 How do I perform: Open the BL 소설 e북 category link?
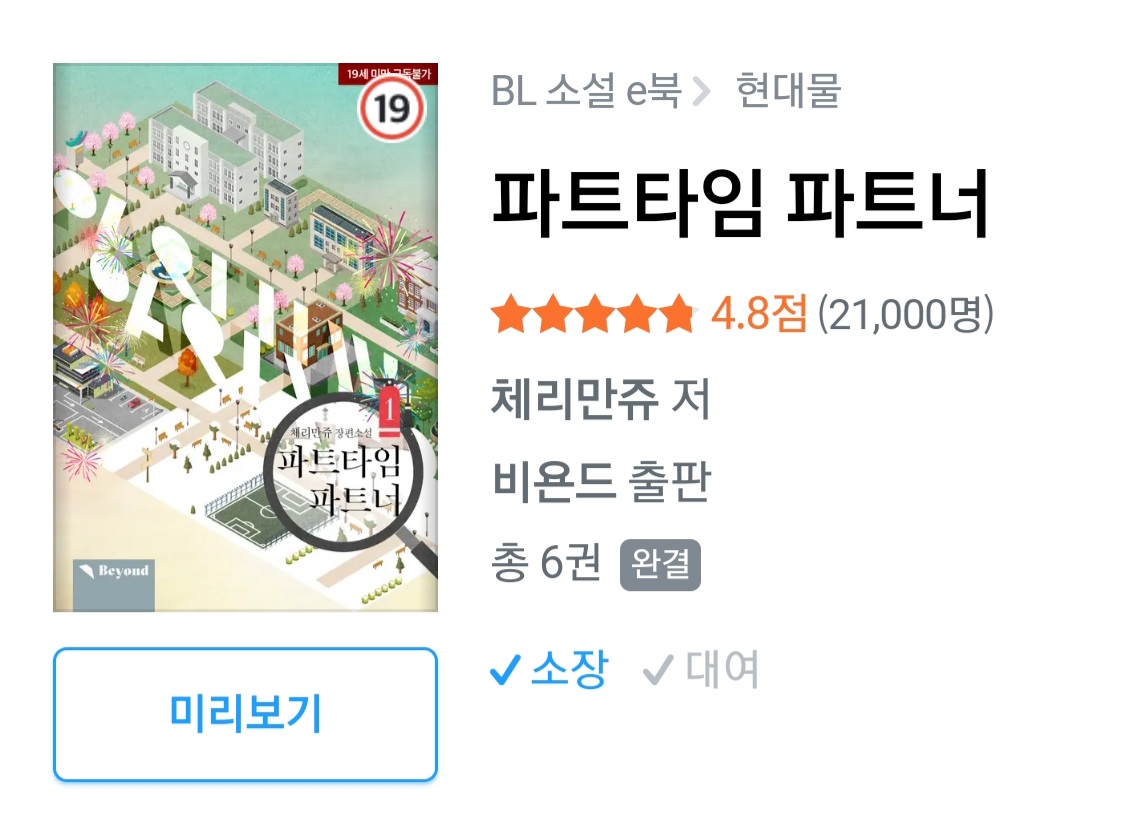(x=586, y=91)
